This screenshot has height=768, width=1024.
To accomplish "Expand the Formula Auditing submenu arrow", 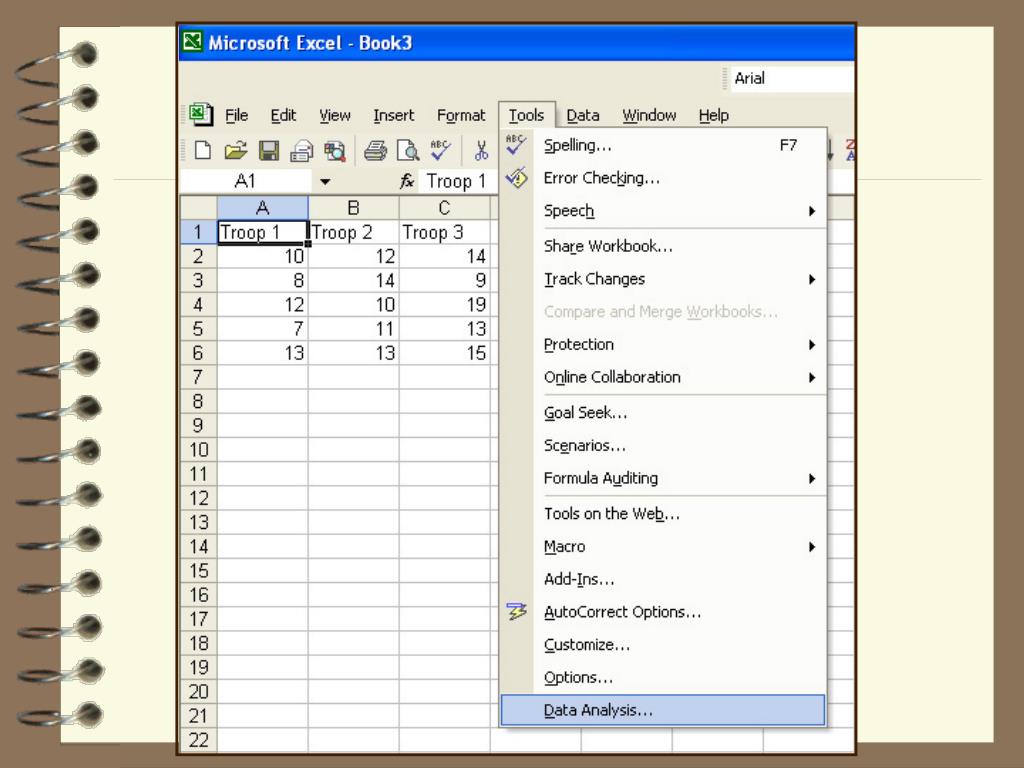I will click(x=812, y=479).
